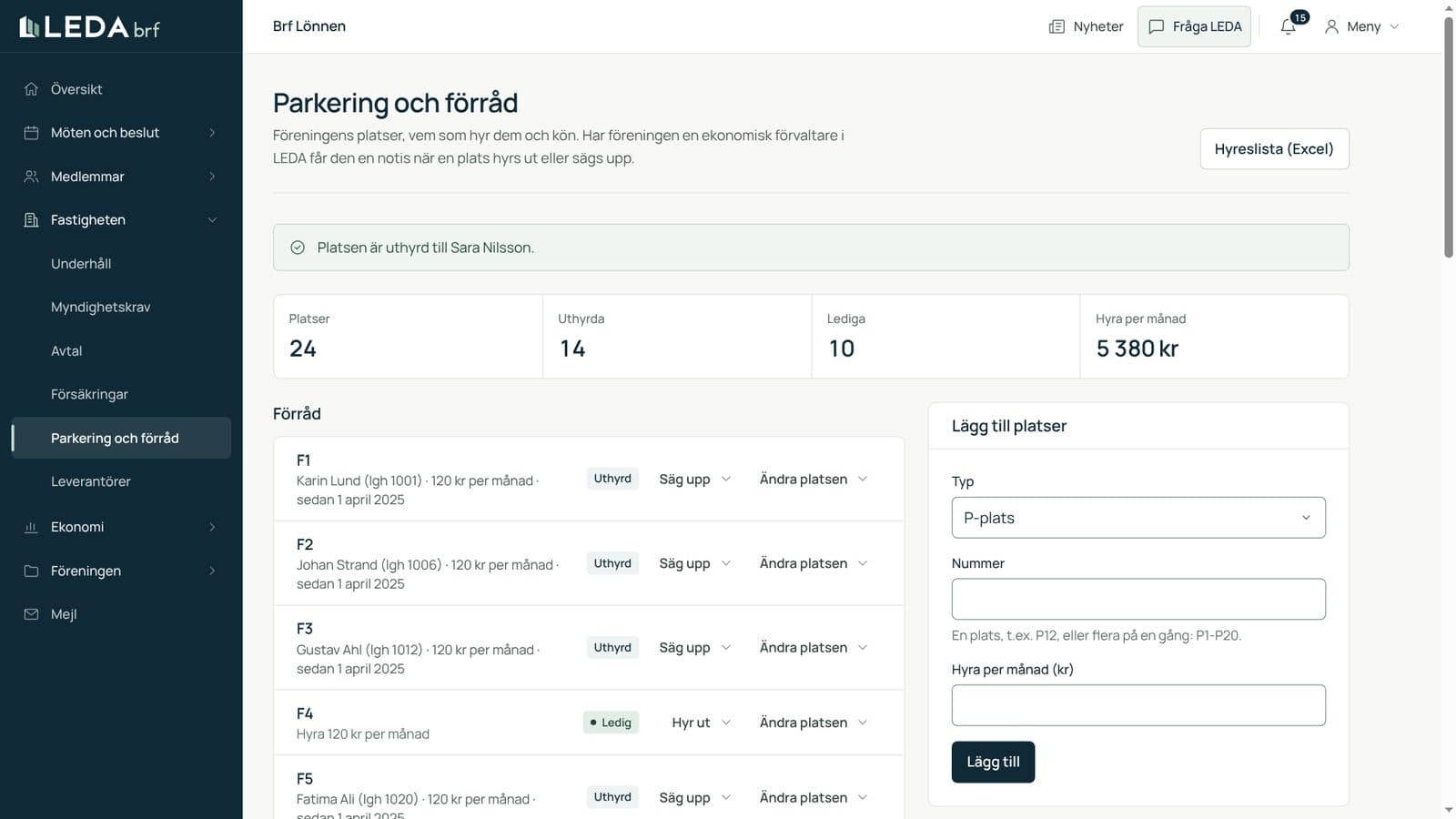
Task: Open the Meny user menu
Action: click(1361, 26)
